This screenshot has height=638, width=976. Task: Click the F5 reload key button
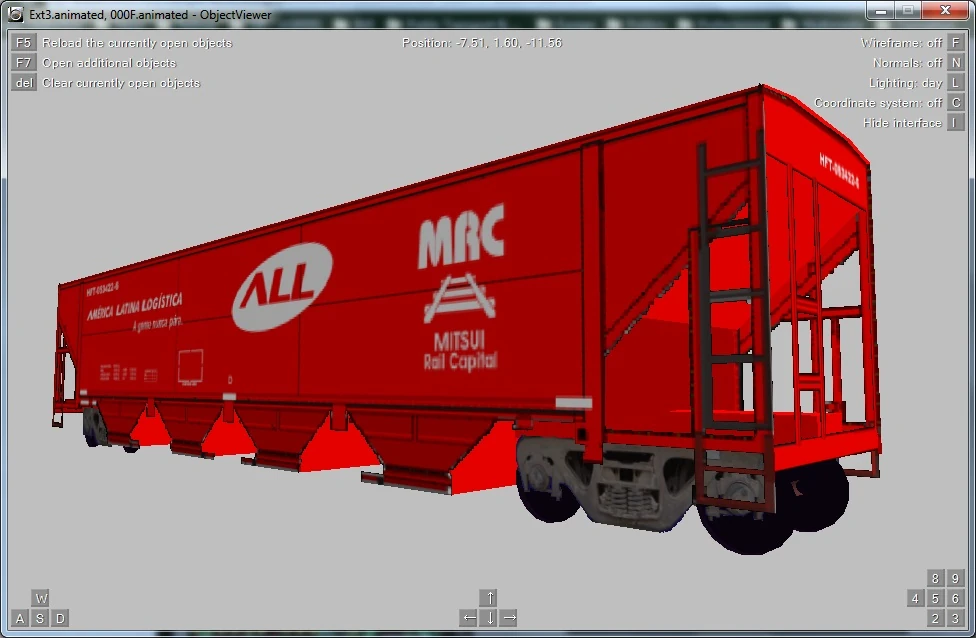point(23,42)
